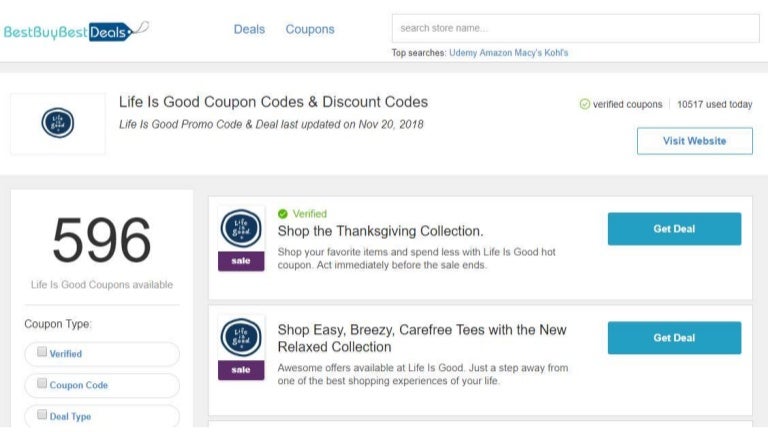This screenshot has height=432, width=768.
Task: Get Deal for Relaxed Collection tees
Action: click(x=674, y=338)
